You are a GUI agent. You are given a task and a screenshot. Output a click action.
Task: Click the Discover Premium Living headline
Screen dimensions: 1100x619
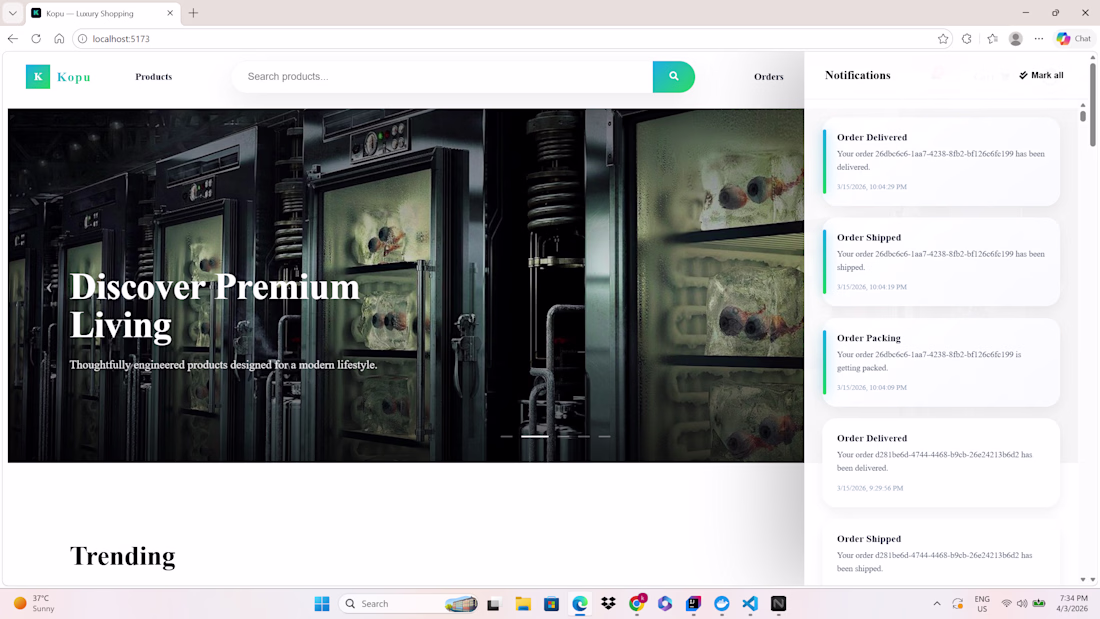215,305
